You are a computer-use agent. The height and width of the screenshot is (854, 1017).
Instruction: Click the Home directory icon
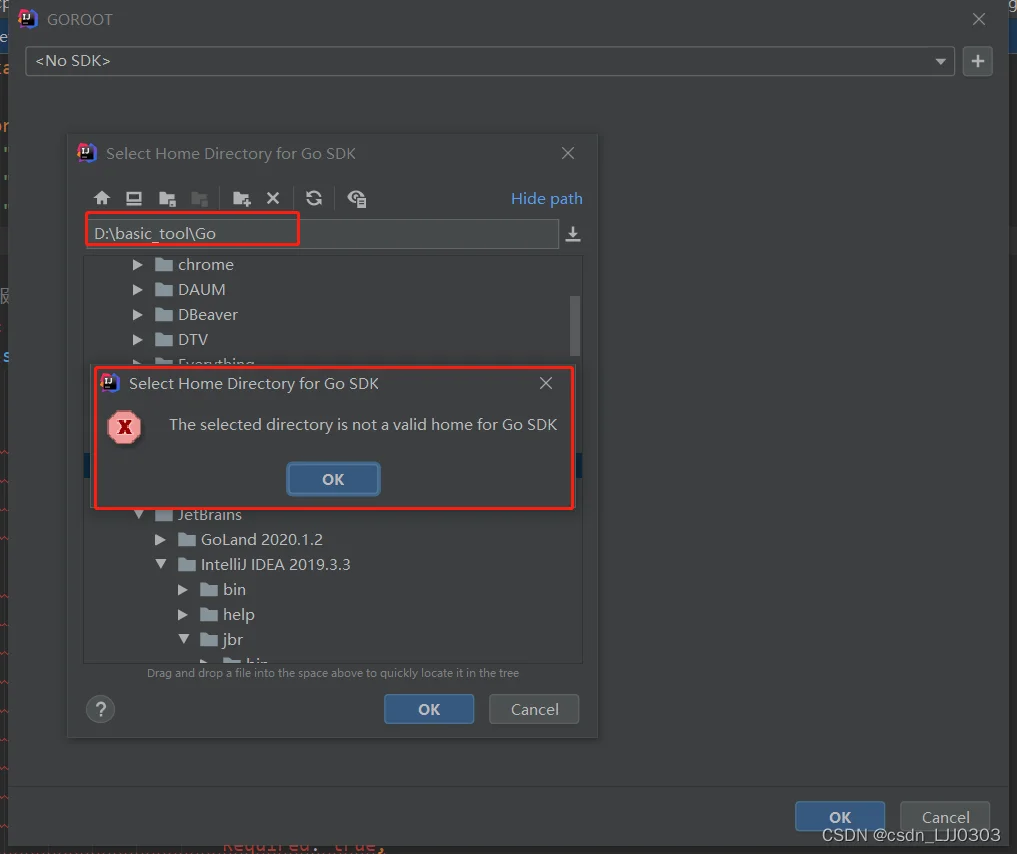coord(101,198)
